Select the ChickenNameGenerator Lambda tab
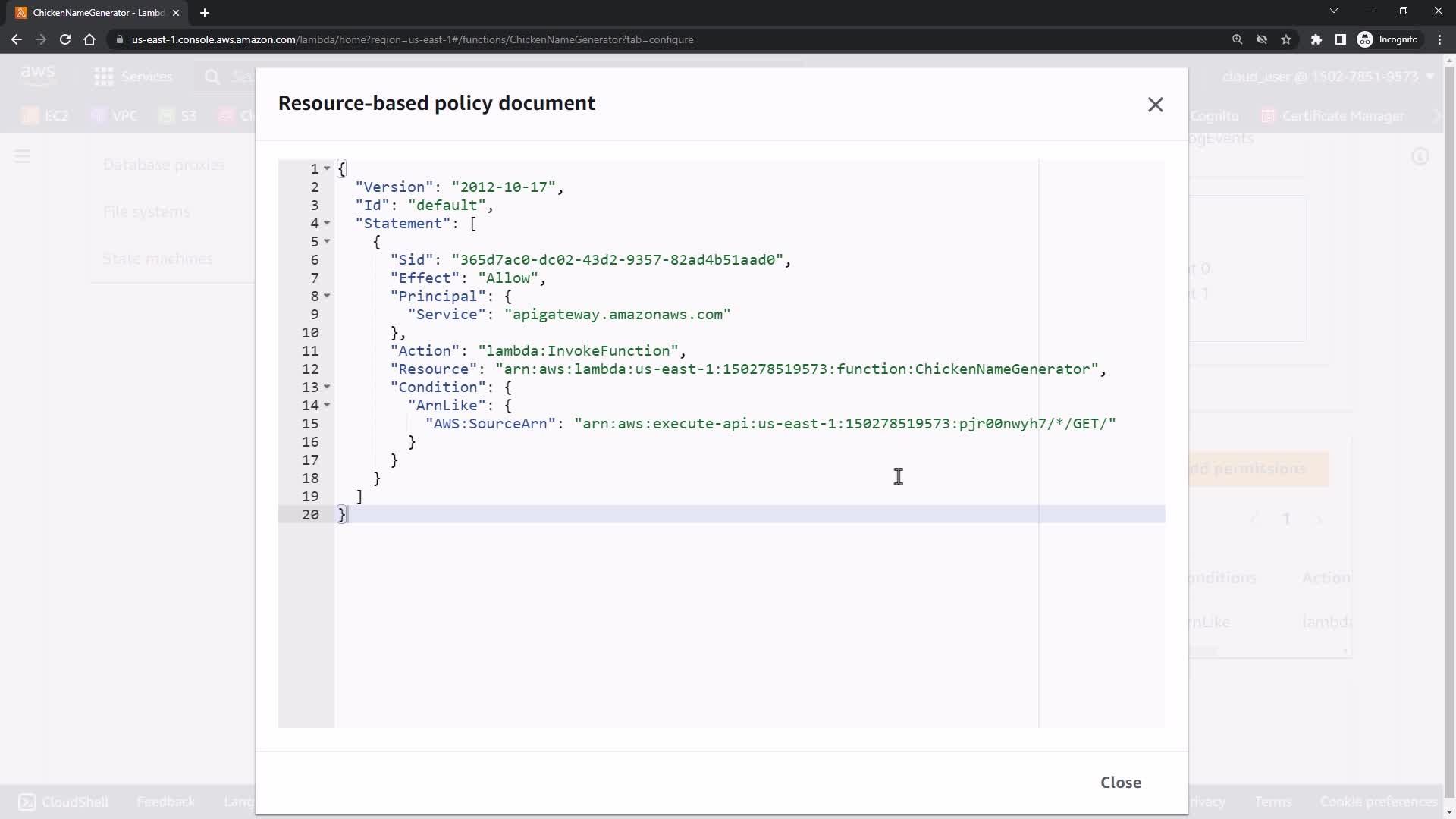This screenshot has width=1456, height=819. coord(97,13)
